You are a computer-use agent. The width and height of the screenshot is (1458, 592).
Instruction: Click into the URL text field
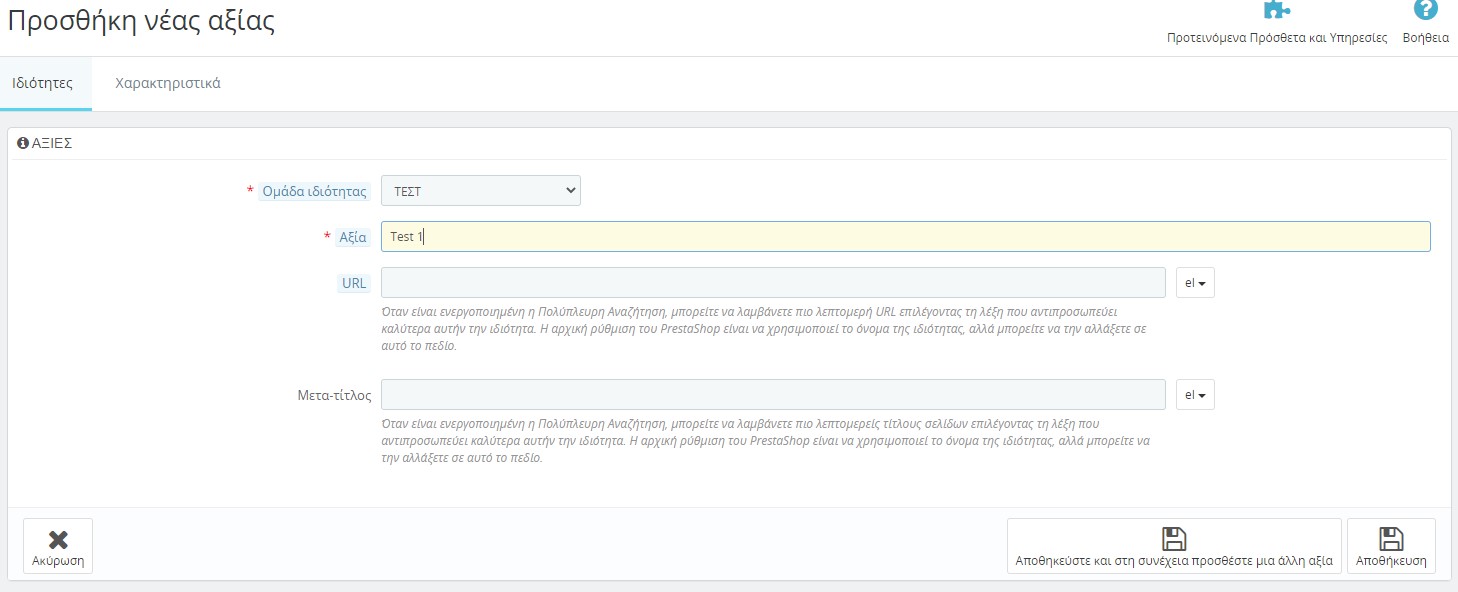click(773, 283)
